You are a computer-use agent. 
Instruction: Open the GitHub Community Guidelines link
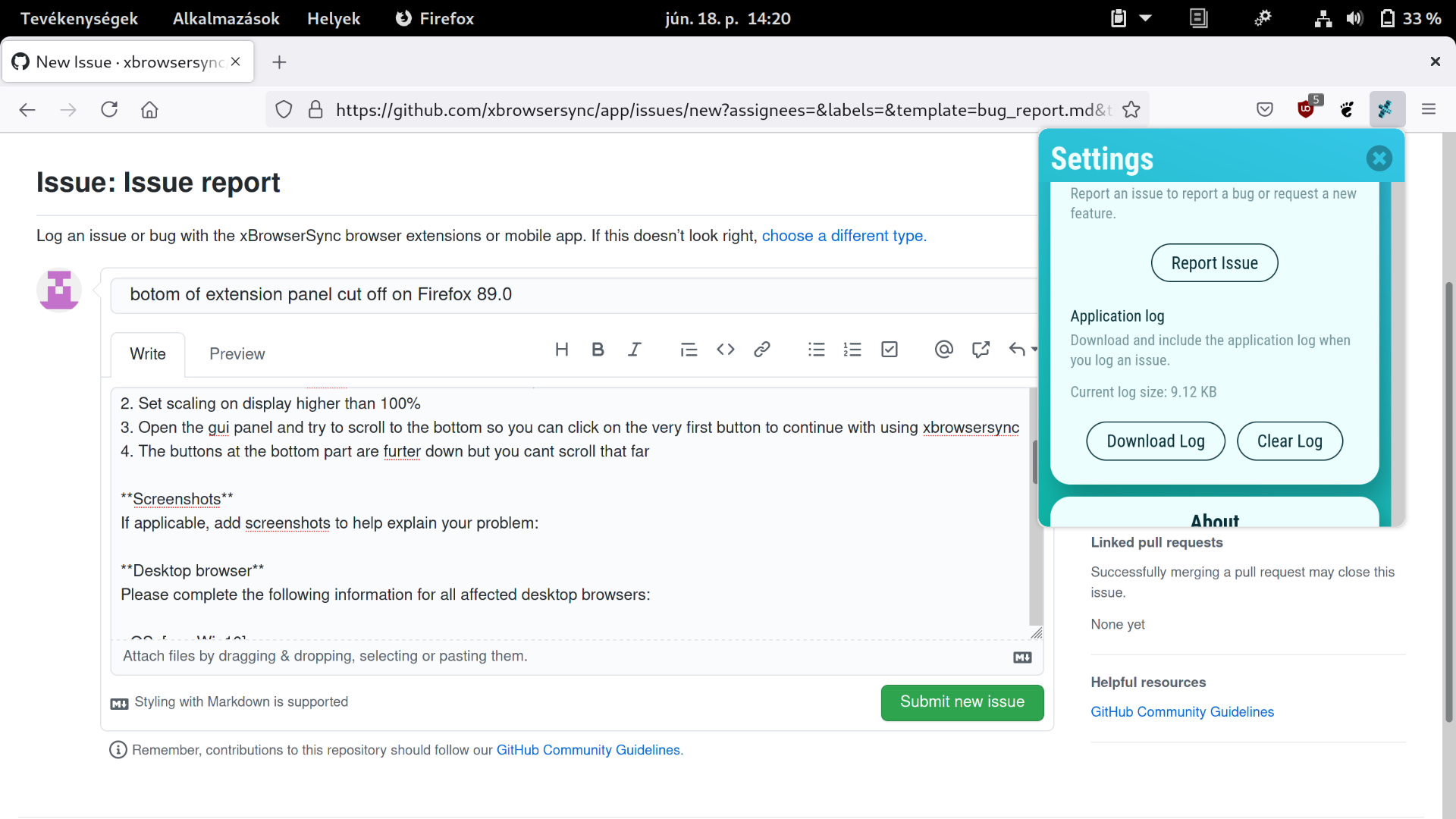[x=1182, y=711]
